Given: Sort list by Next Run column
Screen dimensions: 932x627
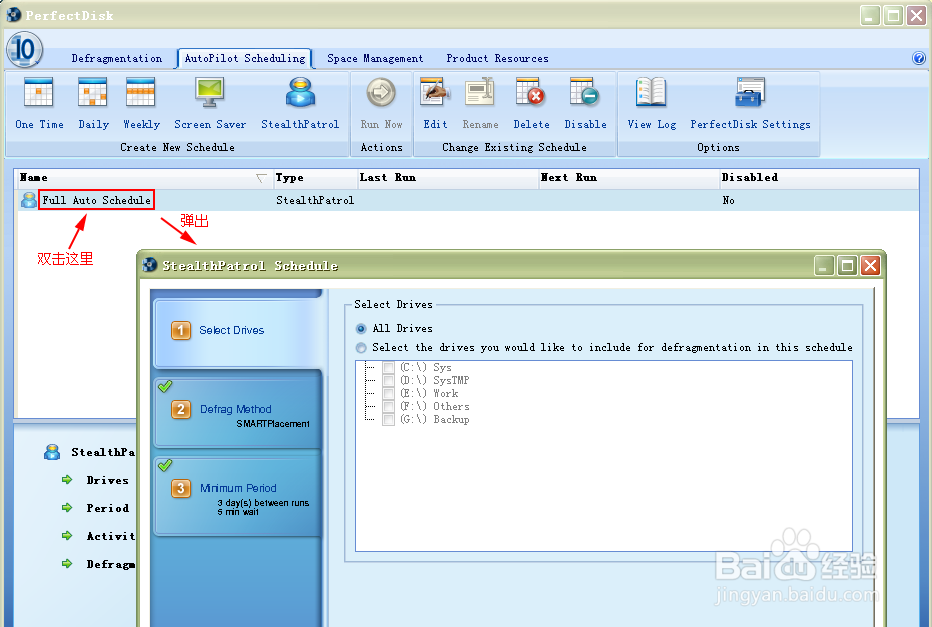Looking at the screenshot, I should pyautogui.click(x=629, y=178).
